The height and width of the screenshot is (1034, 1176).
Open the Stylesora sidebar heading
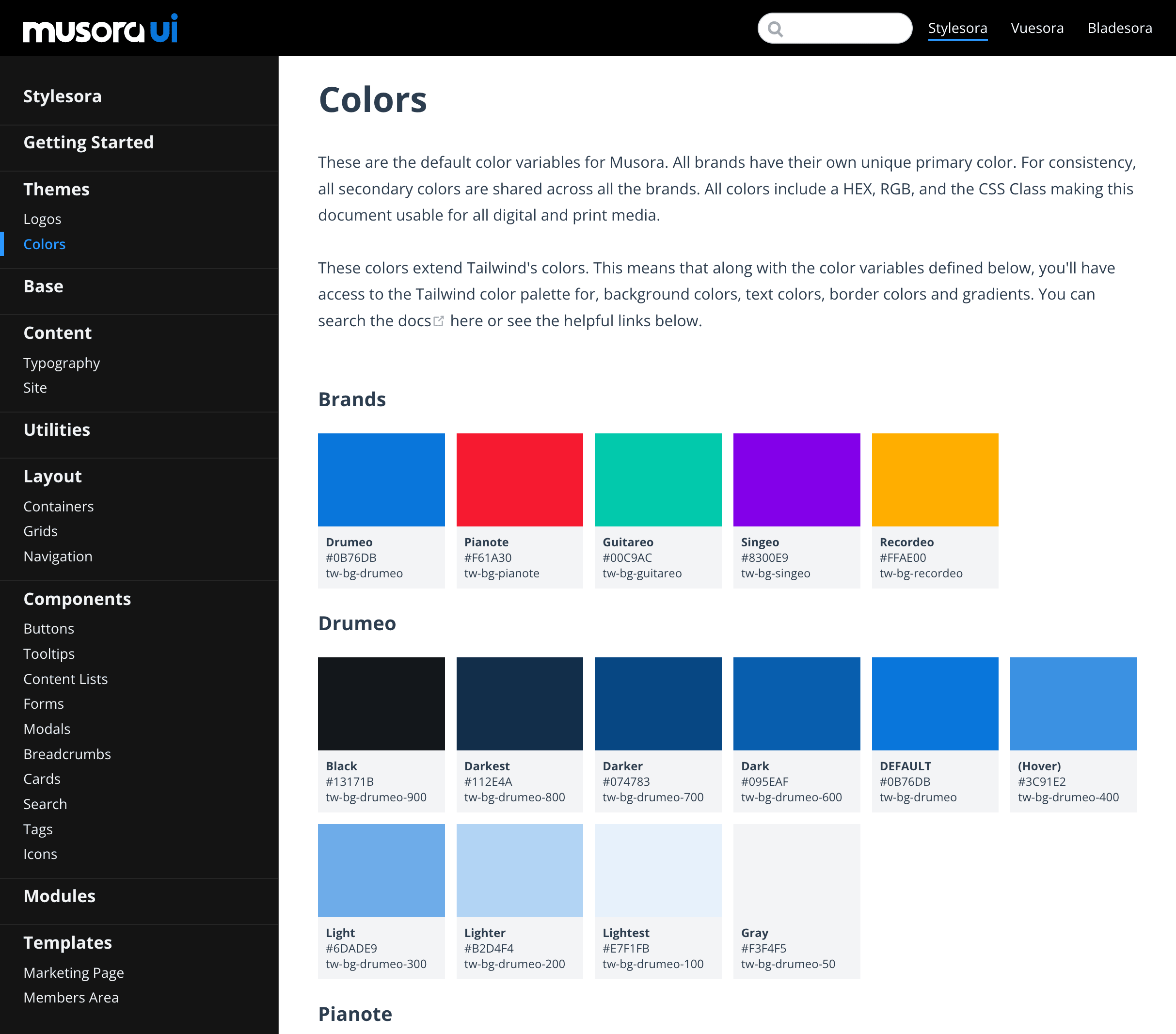pos(62,96)
